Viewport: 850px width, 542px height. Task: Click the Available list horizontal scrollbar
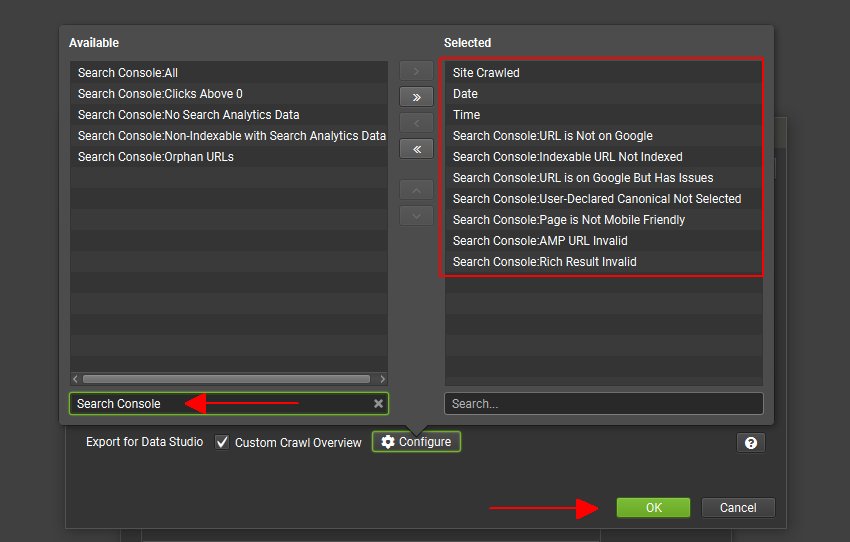coord(227,379)
